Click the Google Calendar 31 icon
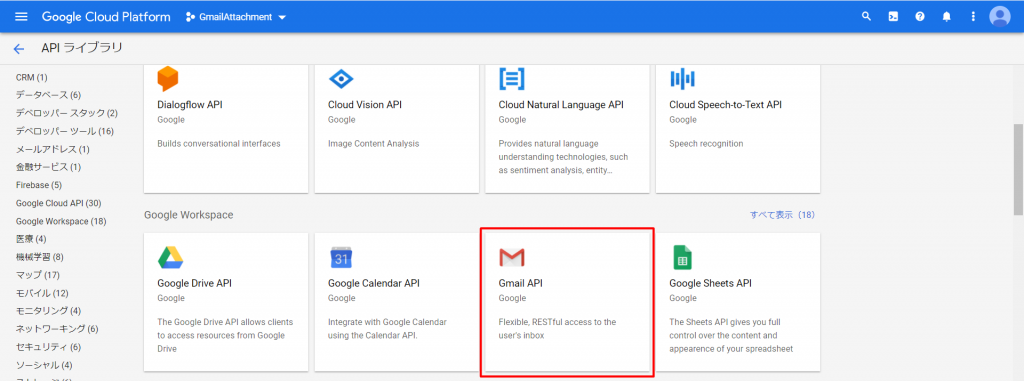The width and height of the screenshot is (1024, 381). click(x=341, y=258)
